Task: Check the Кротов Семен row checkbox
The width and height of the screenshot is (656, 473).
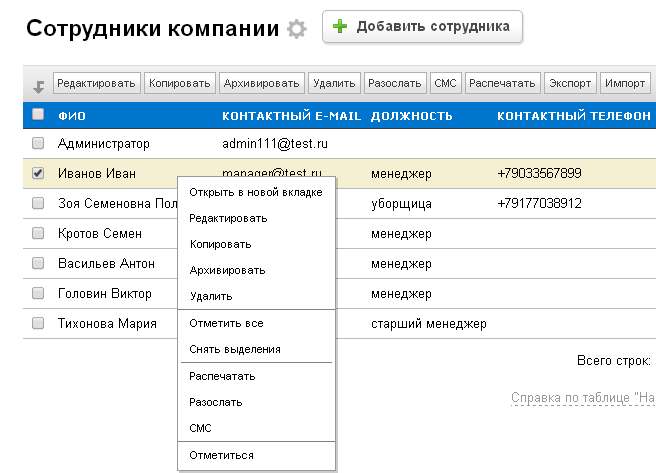Action: (38, 233)
